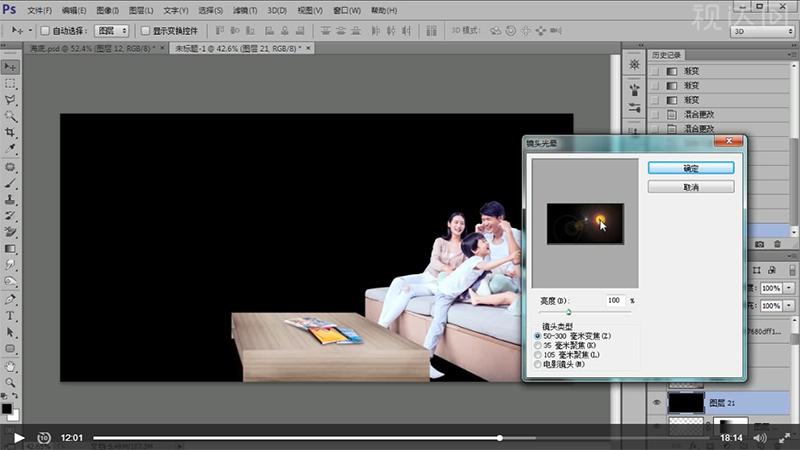Click the 亮度 percentage input field
Viewport: 800px width, 450px height.
pos(616,301)
